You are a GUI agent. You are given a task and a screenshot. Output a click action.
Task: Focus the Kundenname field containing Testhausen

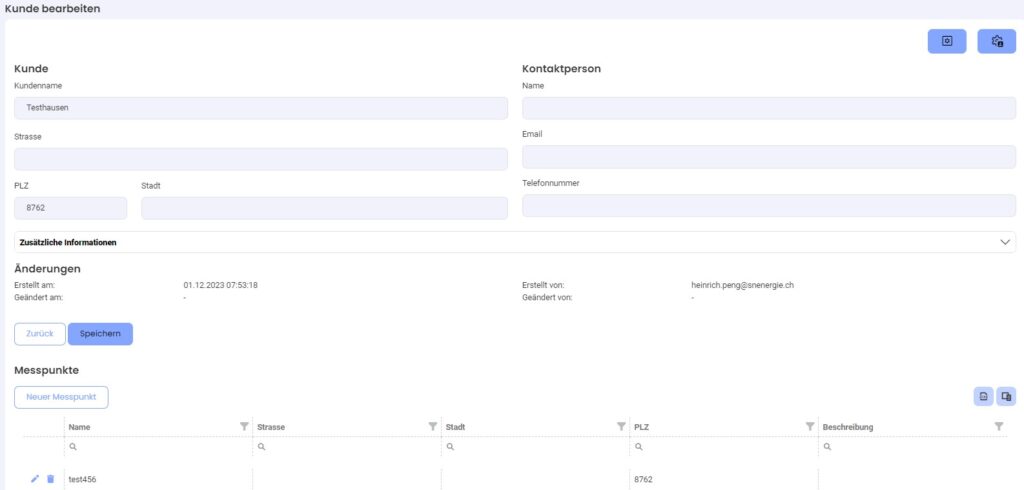tap(261, 108)
